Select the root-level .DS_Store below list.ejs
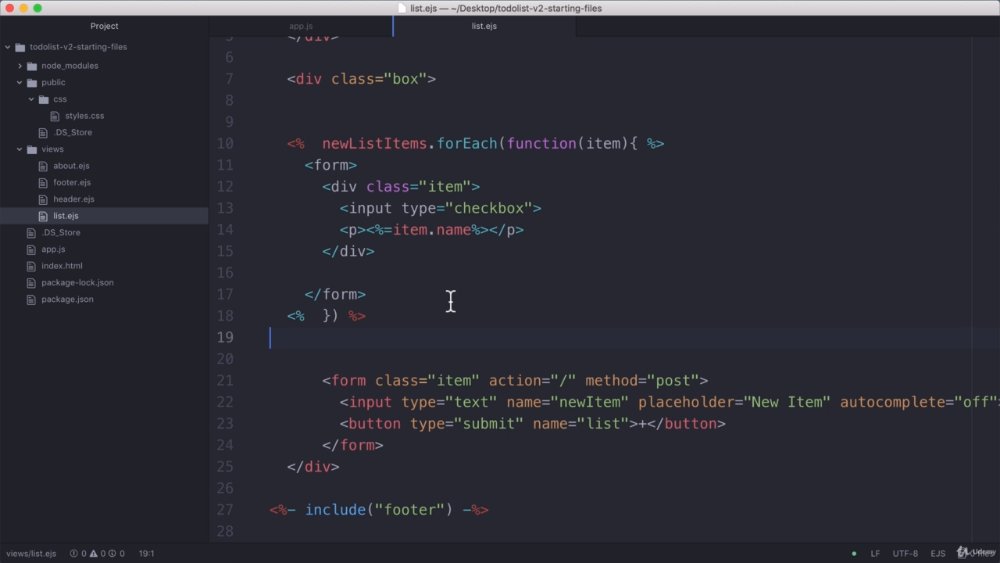1000x563 pixels. click(x=61, y=233)
